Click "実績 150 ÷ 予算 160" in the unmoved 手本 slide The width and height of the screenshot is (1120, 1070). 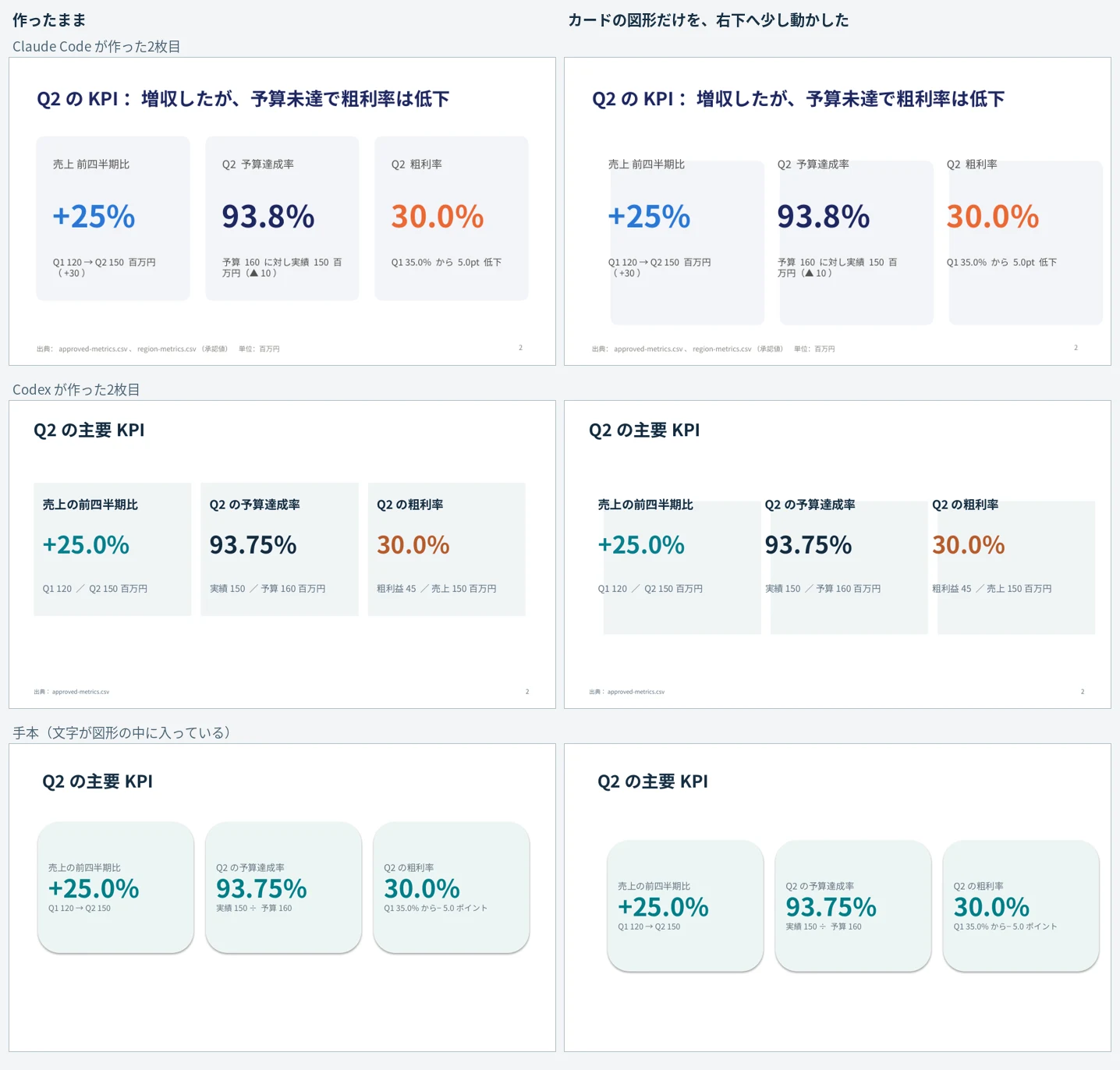254,909
